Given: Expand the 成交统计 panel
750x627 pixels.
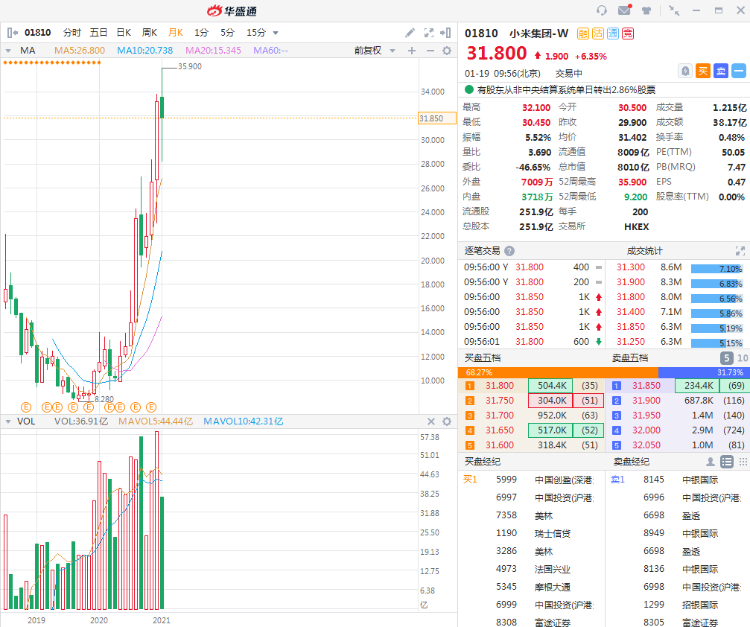Looking at the screenshot, I should pos(740,251).
